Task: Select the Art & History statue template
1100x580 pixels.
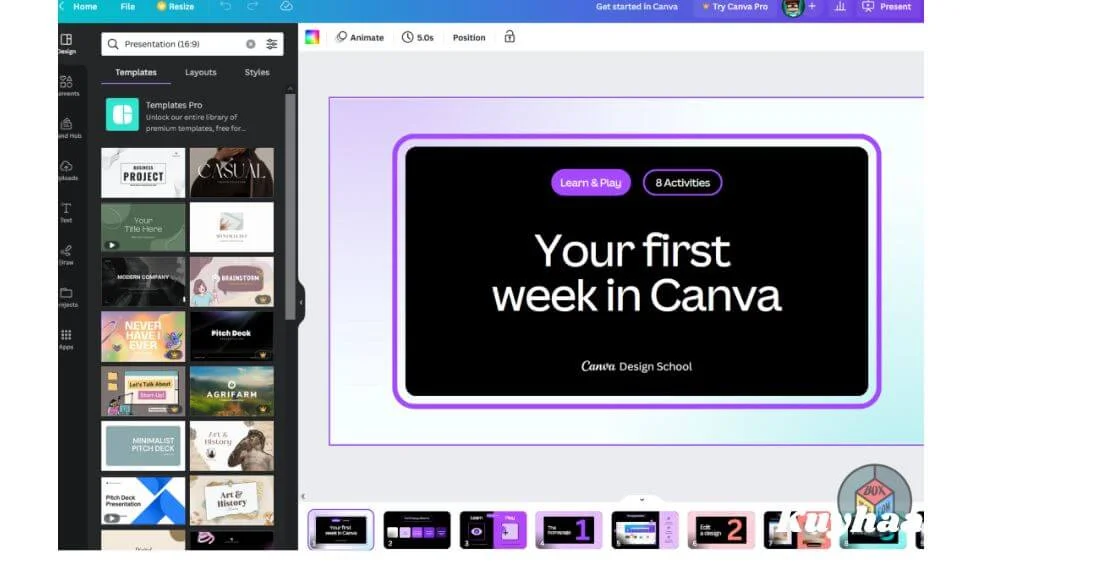Action: pyautogui.click(x=232, y=446)
